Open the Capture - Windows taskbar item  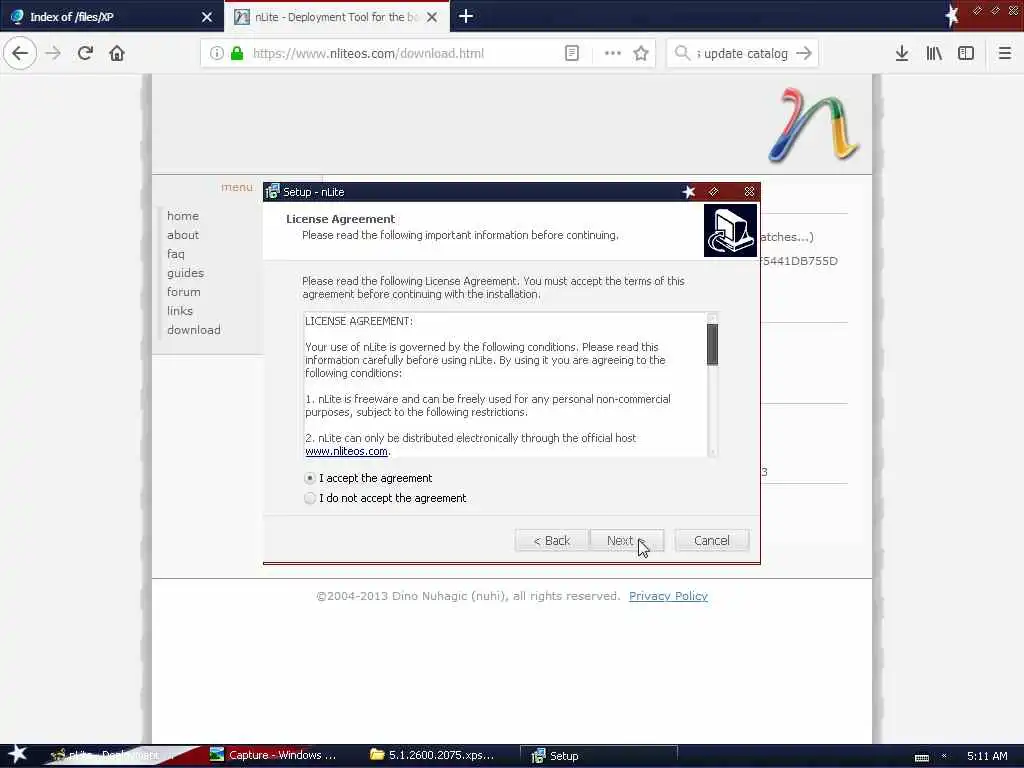pyautogui.click(x=274, y=755)
